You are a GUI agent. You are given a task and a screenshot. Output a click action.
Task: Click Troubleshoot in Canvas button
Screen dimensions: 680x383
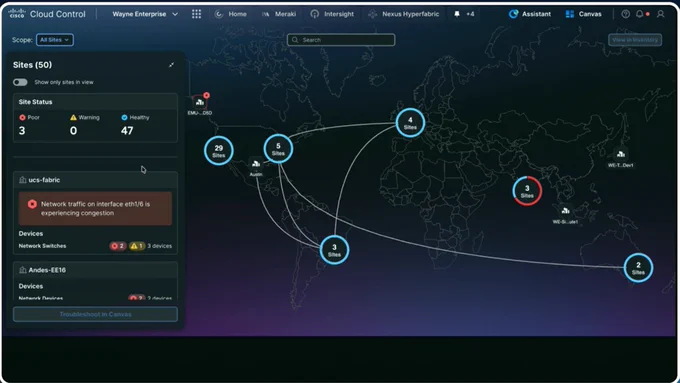point(95,314)
